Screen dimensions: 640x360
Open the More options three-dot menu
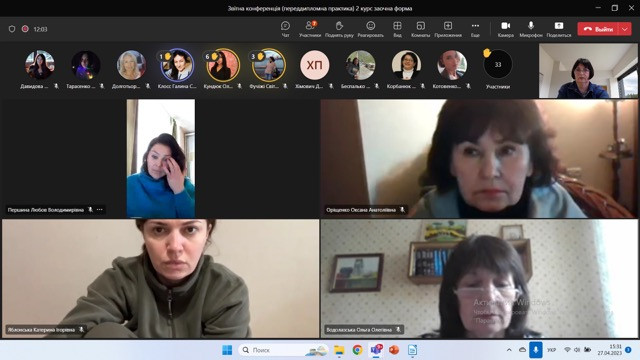tap(475, 26)
